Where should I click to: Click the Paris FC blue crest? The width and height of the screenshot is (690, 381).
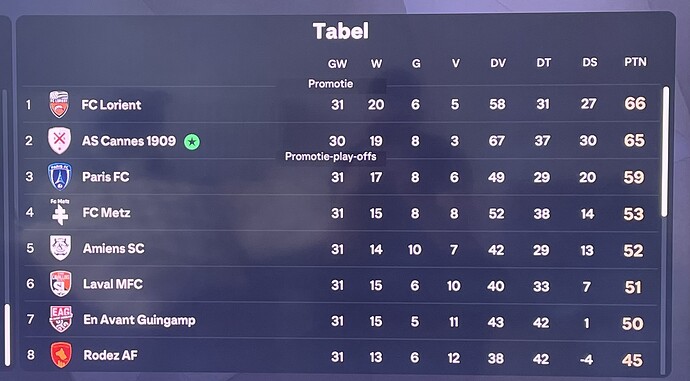pos(59,176)
